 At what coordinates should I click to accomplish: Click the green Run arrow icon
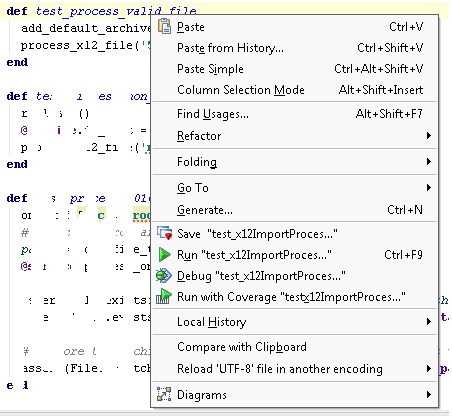(x=164, y=254)
